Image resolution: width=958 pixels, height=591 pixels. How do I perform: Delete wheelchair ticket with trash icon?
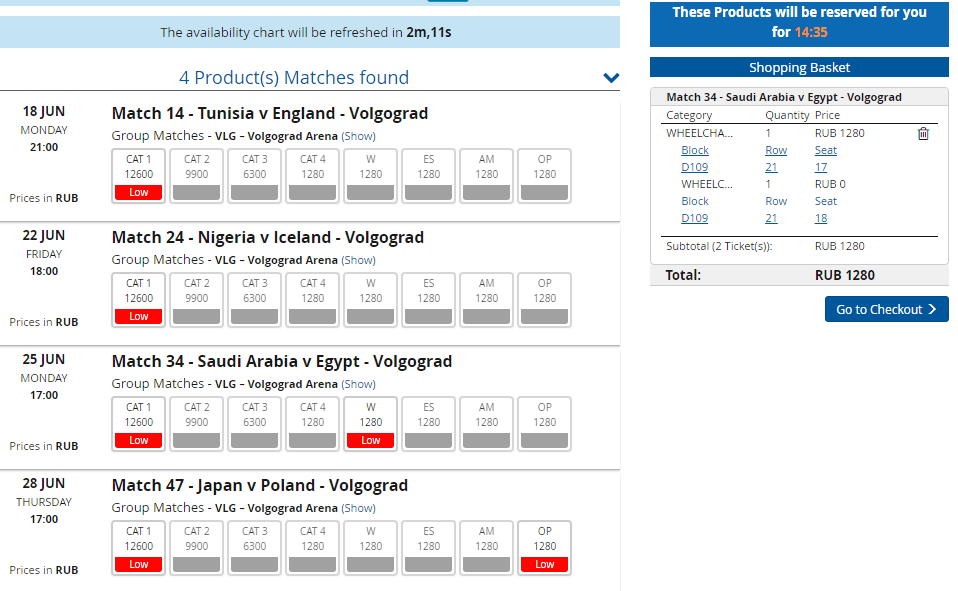pos(923,134)
